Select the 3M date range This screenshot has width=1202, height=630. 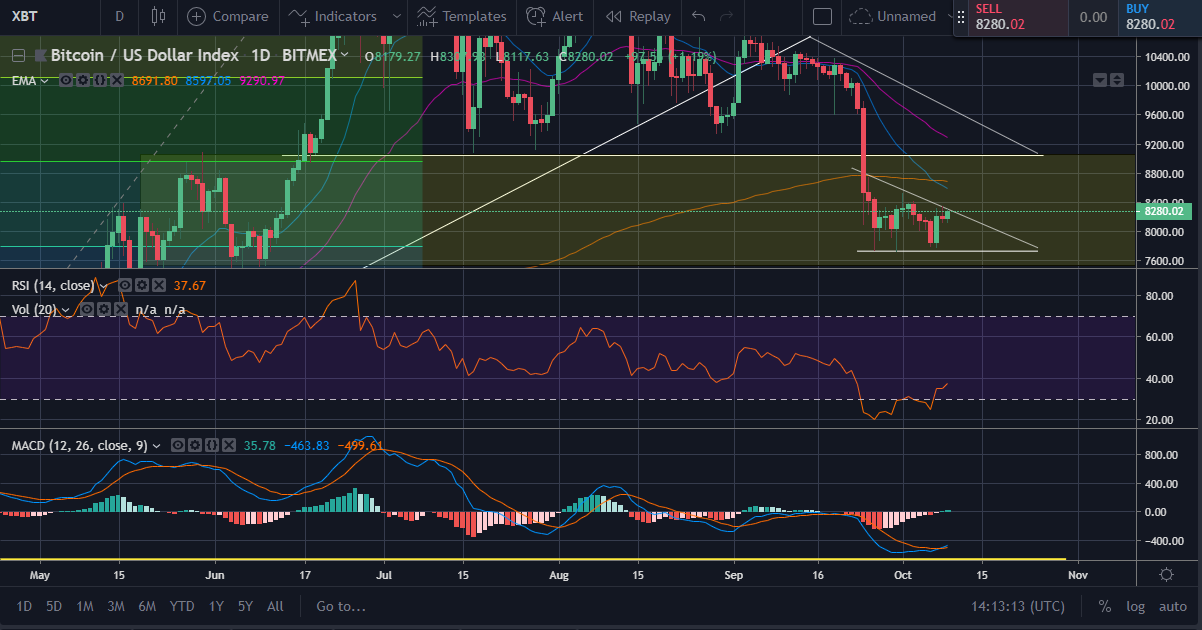(115, 606)
